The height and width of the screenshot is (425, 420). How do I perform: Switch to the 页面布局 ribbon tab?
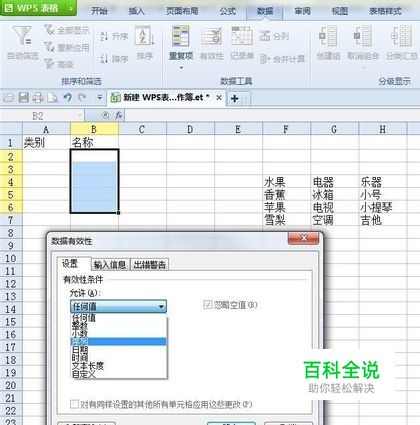(x=182, y=11)
